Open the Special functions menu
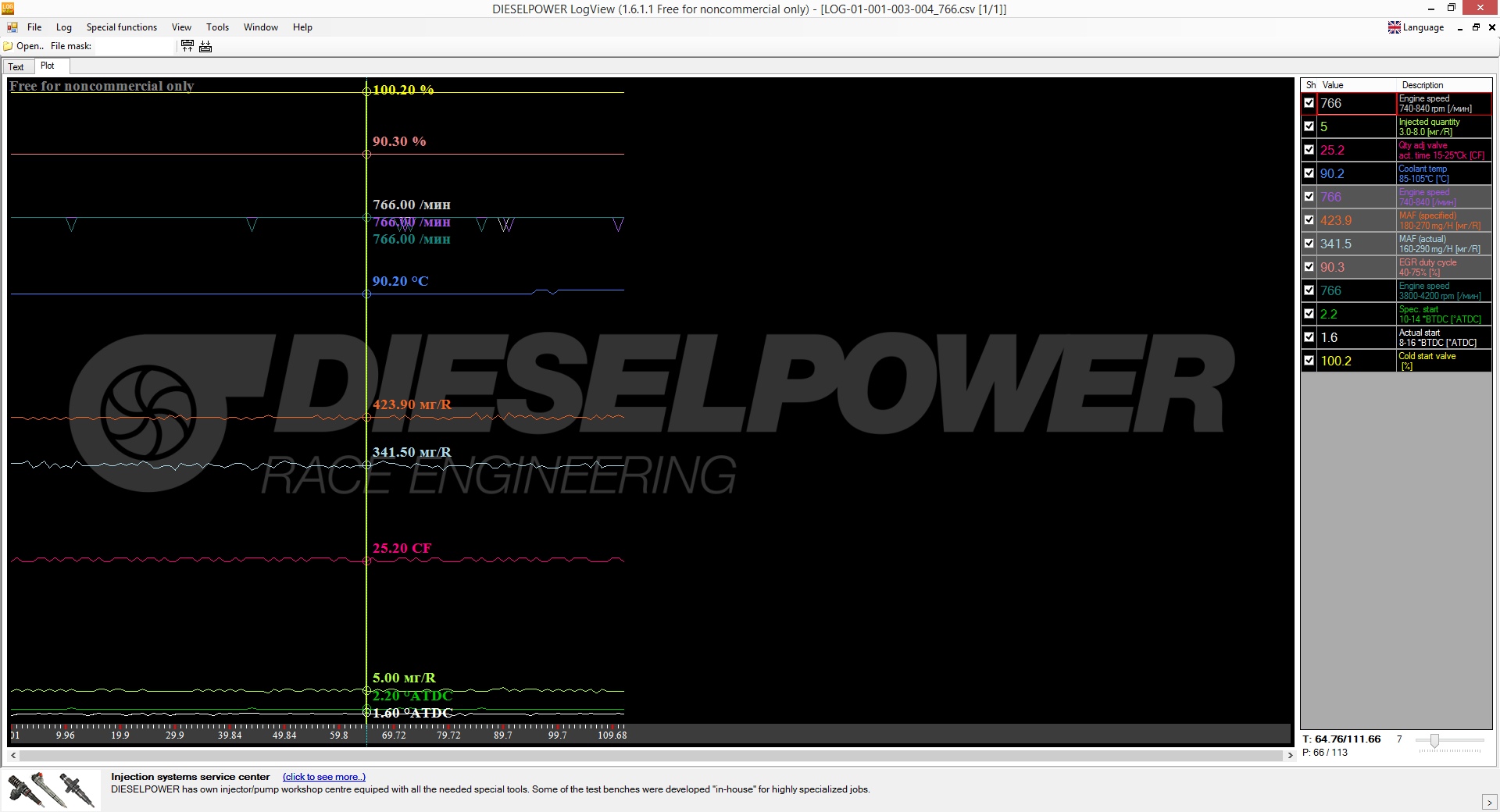This screenshot has width=1500, height=812. (122, 27)
